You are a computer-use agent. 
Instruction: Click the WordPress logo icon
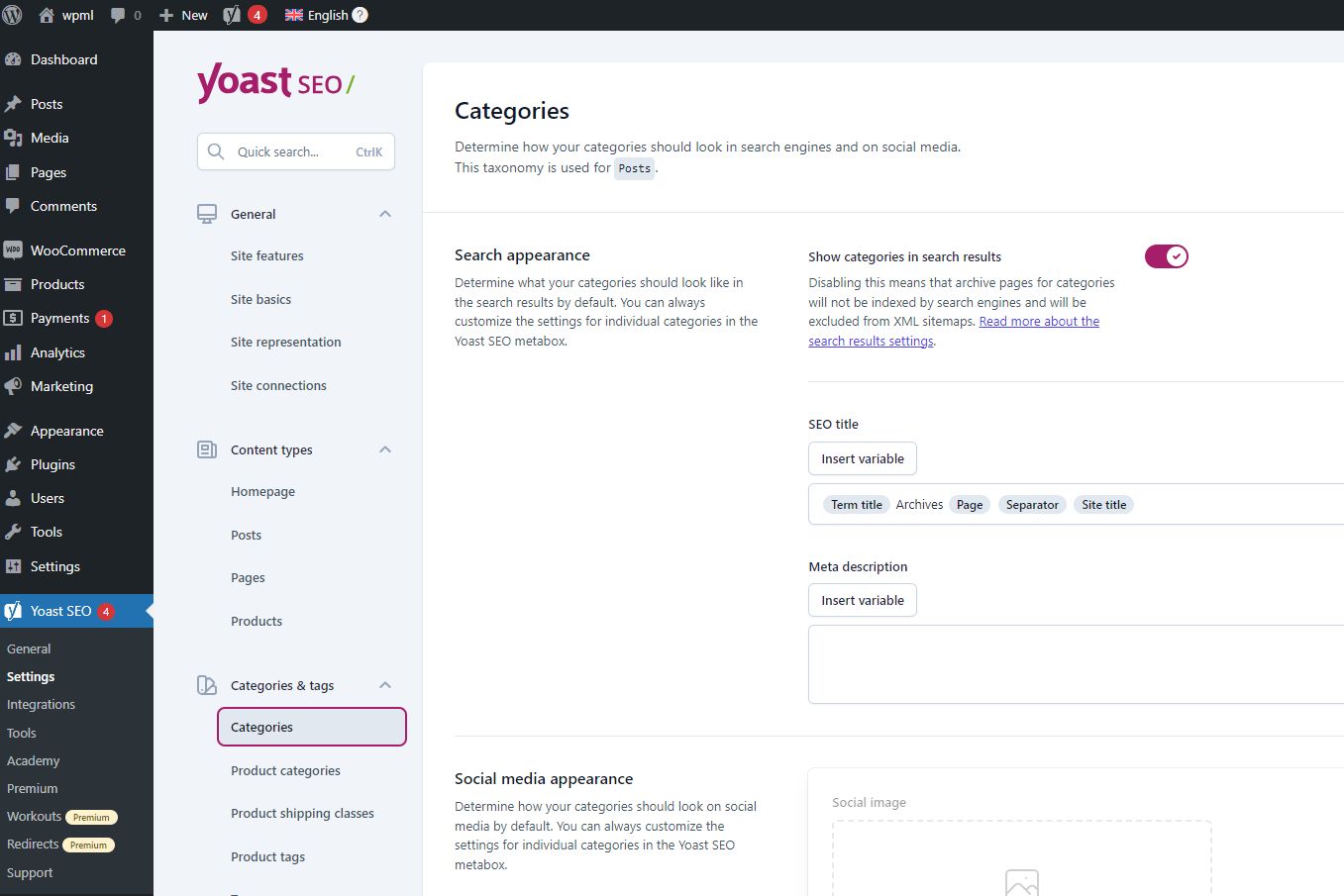point(13,15)
